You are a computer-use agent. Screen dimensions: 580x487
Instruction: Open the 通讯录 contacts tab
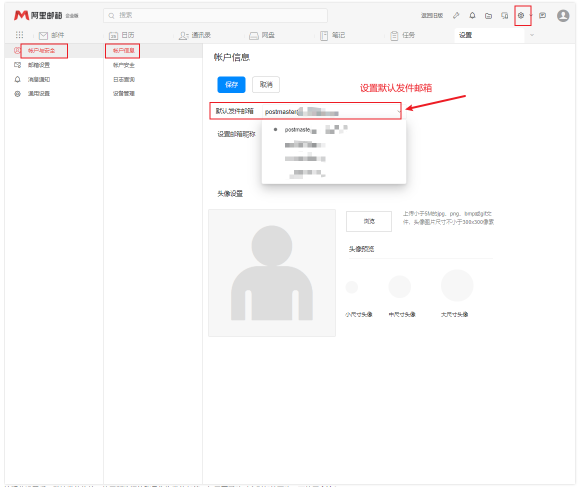tap(195, 35)
